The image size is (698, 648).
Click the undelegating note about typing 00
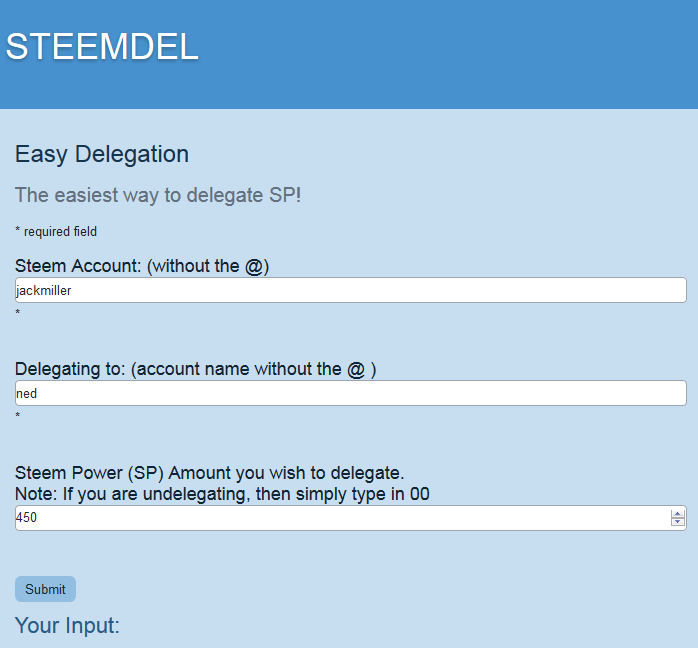tap(222, 494)
